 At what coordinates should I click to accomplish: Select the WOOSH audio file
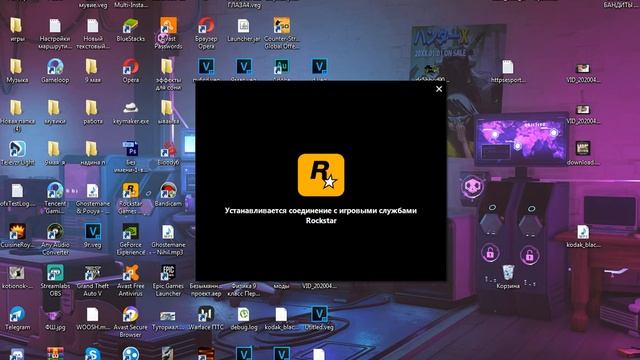click(x=93, y=318)
